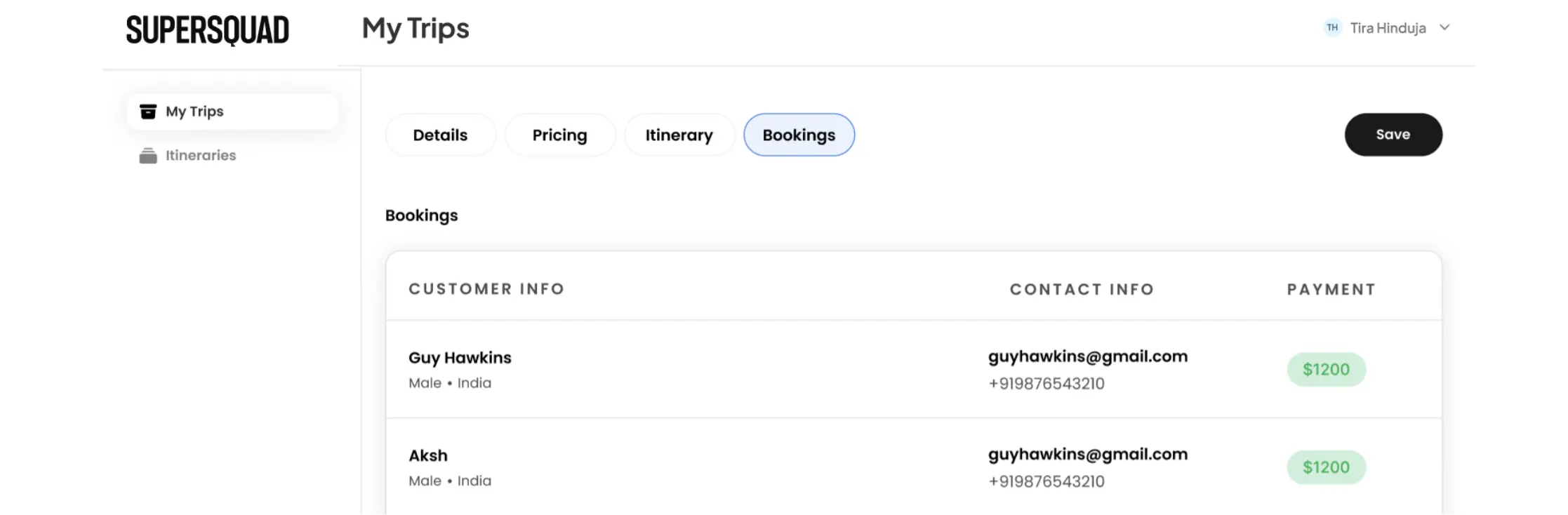Click Aksh's phone number +919876543210
Viewport: 1568px width, 515px height.
point(1047,481)
